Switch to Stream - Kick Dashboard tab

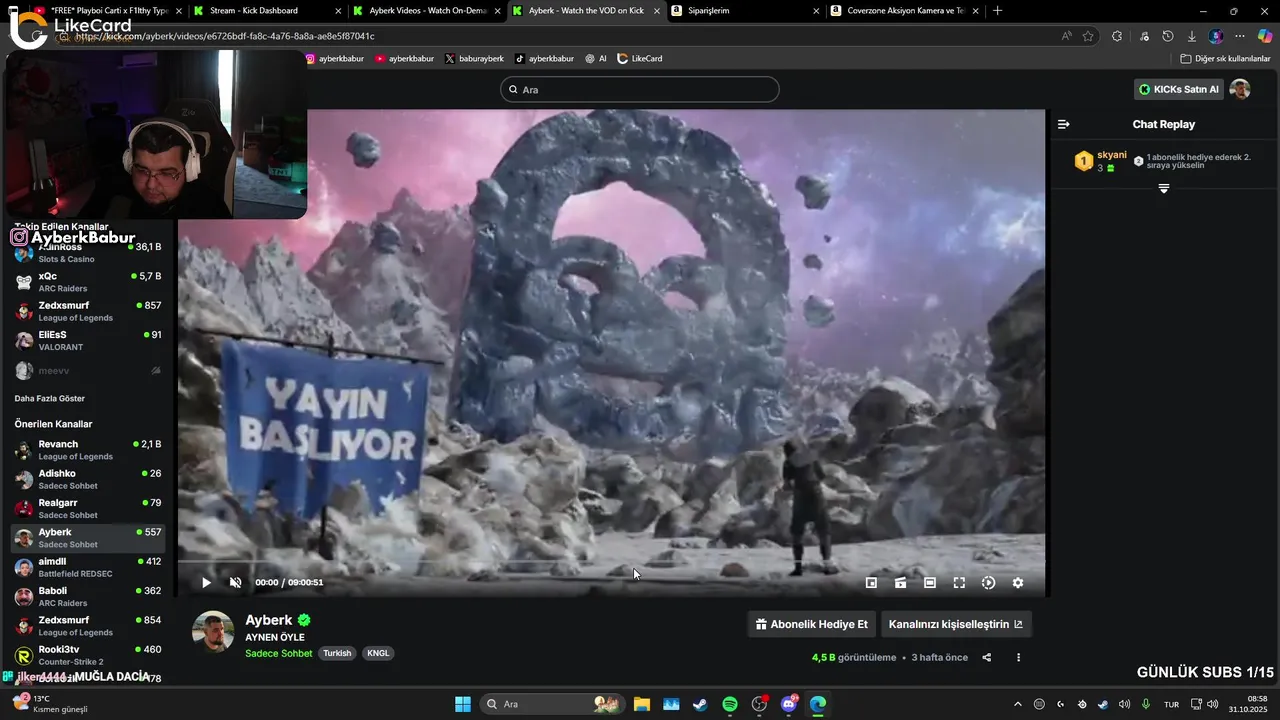click(266, 11)
